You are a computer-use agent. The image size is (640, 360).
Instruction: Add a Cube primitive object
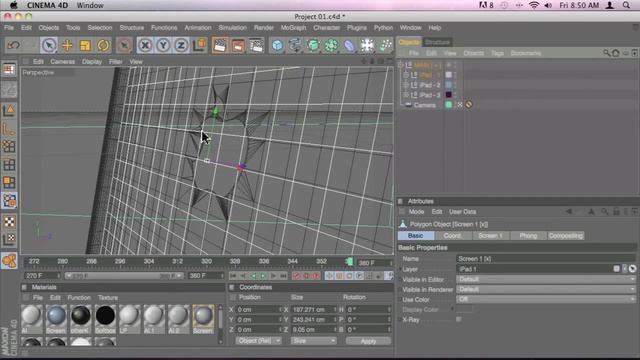tap(277, 45)
